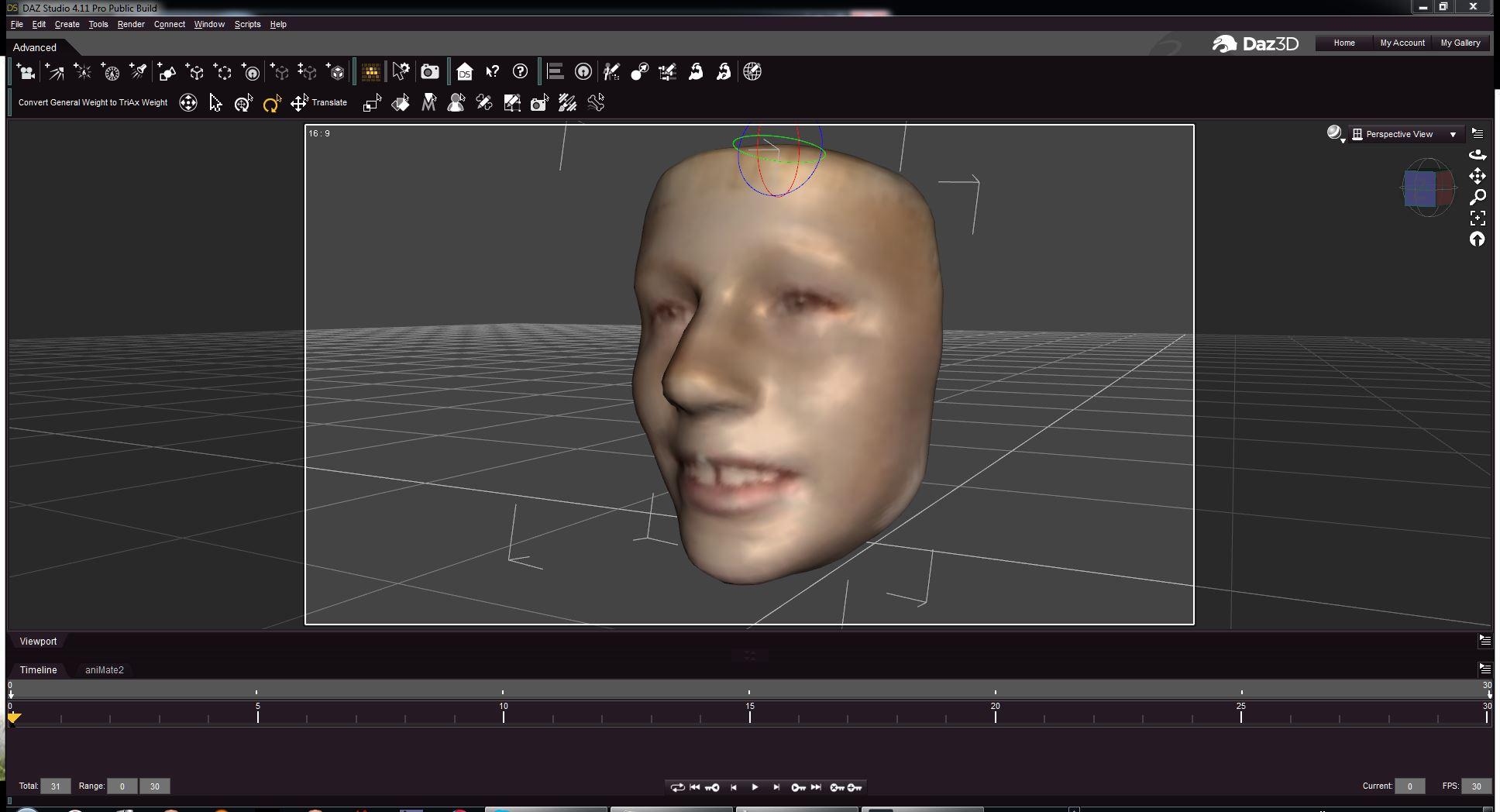Image resolution: width=1500 pixels, height=812 pixels.
Task: Click the My Account button
Action: coord(1402,43)
